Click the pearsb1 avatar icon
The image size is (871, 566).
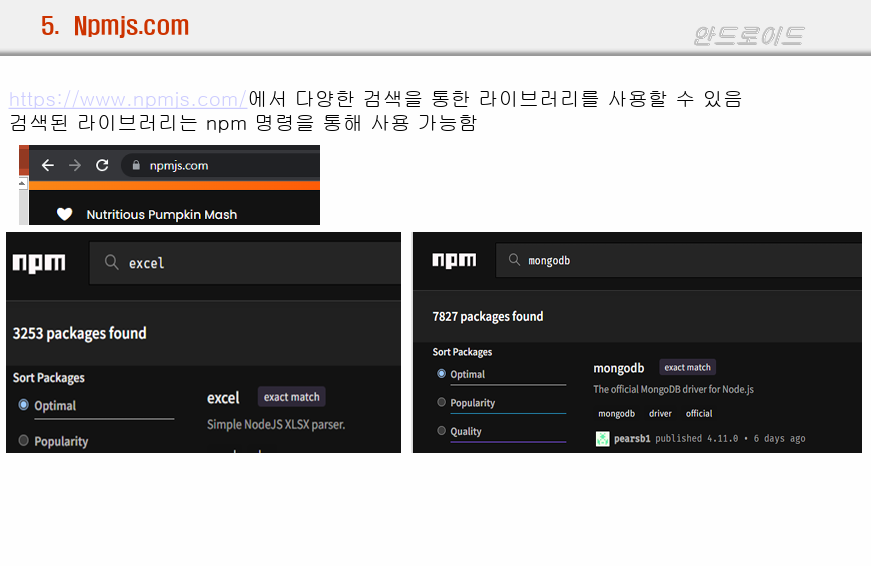click(602, 439)
